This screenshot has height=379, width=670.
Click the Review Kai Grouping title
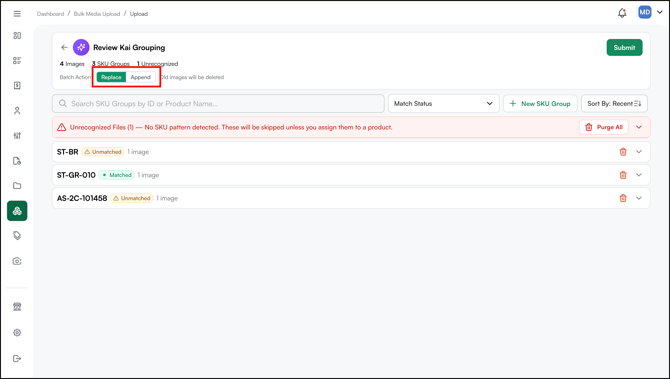(129, 47)
